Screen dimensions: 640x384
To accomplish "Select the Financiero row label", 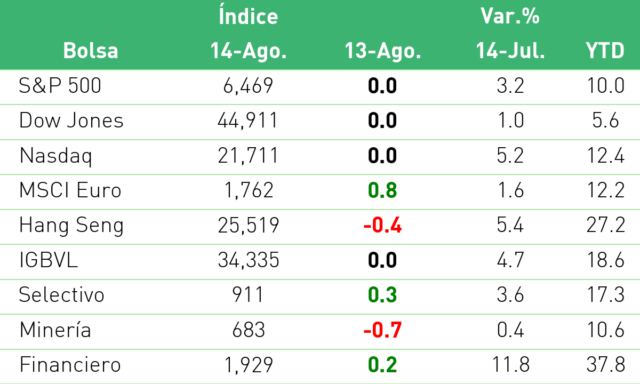I will [x=70, y=365].
